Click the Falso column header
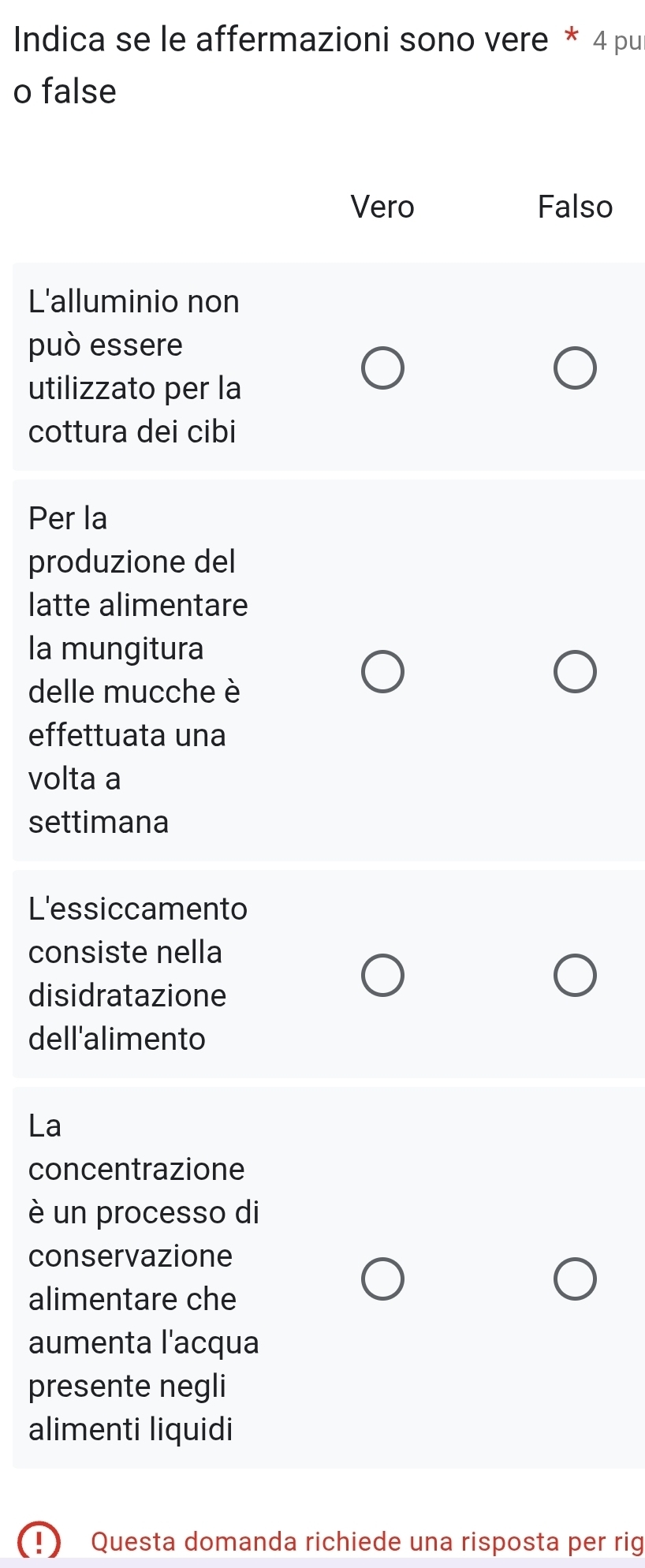 coord(575,207)
